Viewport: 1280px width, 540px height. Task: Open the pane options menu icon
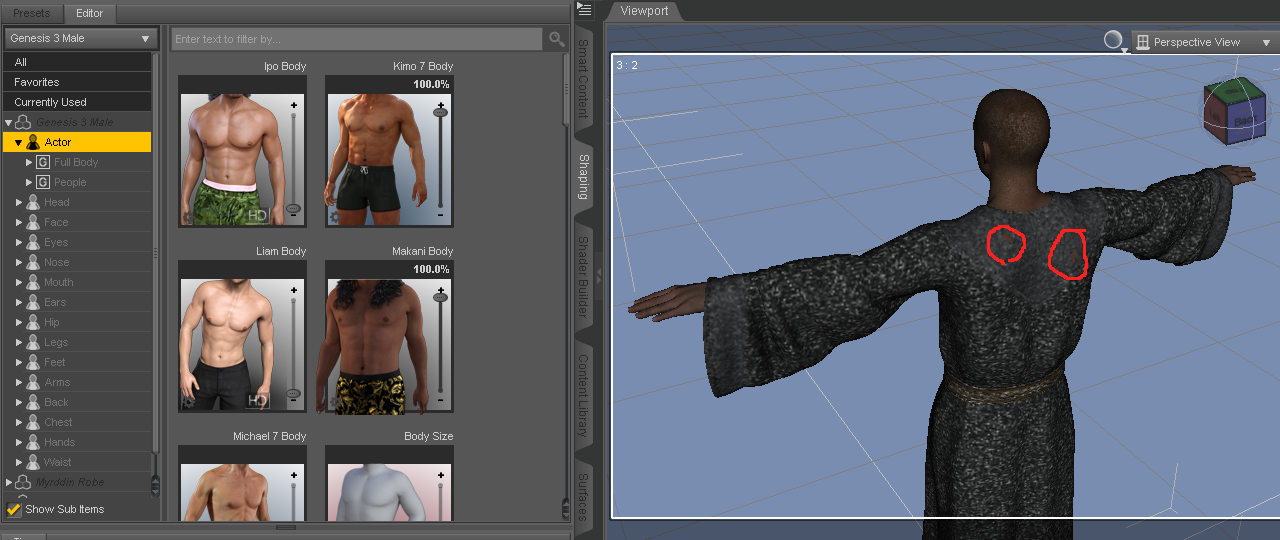click(x=585, y=10)
